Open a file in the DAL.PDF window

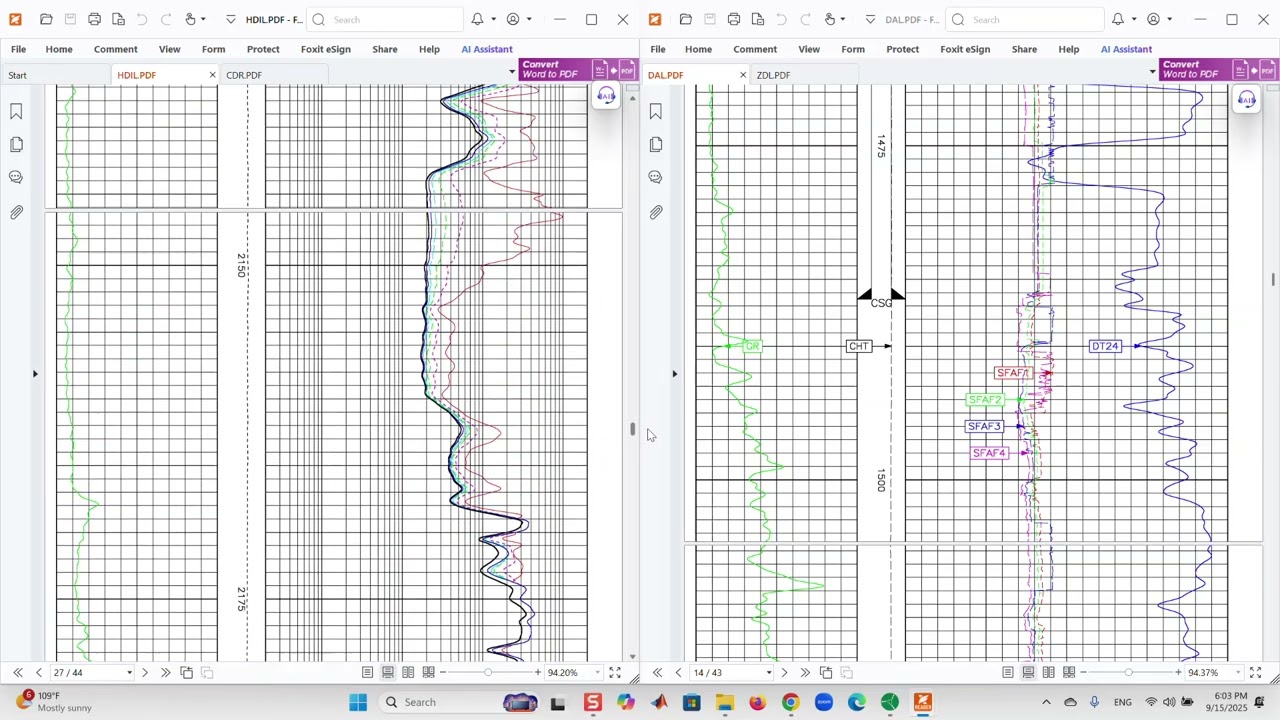coord(686,19)
